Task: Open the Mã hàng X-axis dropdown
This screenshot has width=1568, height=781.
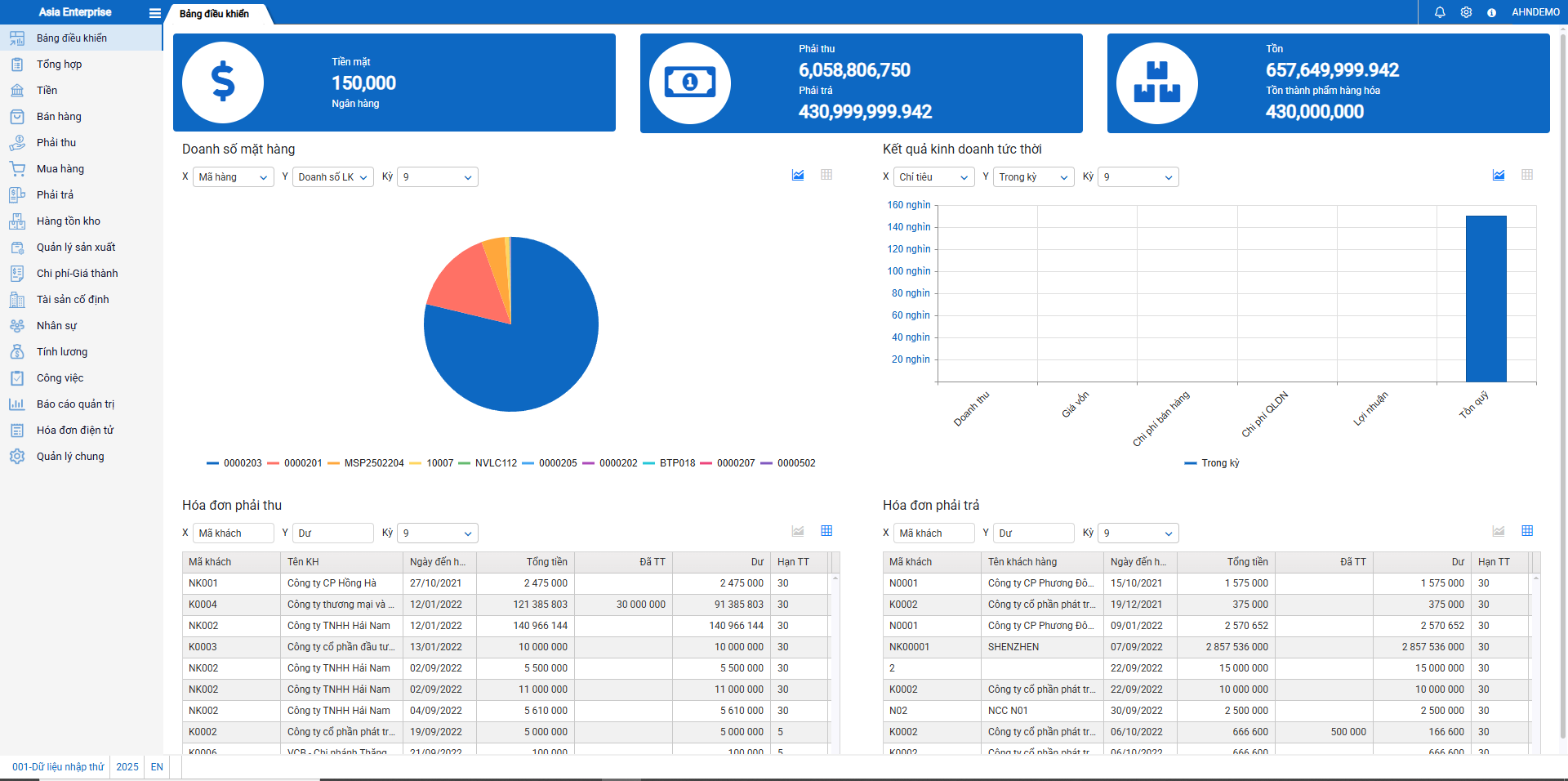Action: pos(233,177)
